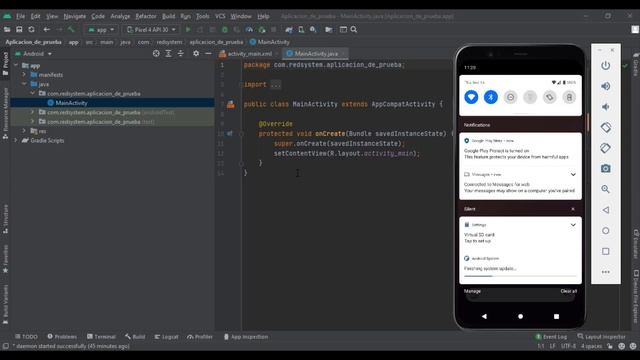Click Expand All in Project panel

168,53
